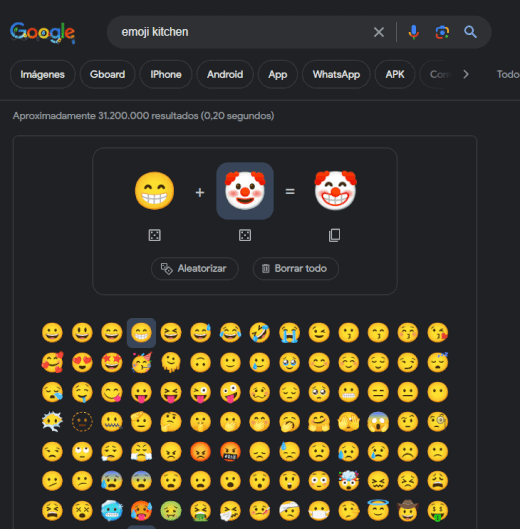Pick the winking face emoji
This screenshot has height=529, width=520.
[x=319, y=333]
